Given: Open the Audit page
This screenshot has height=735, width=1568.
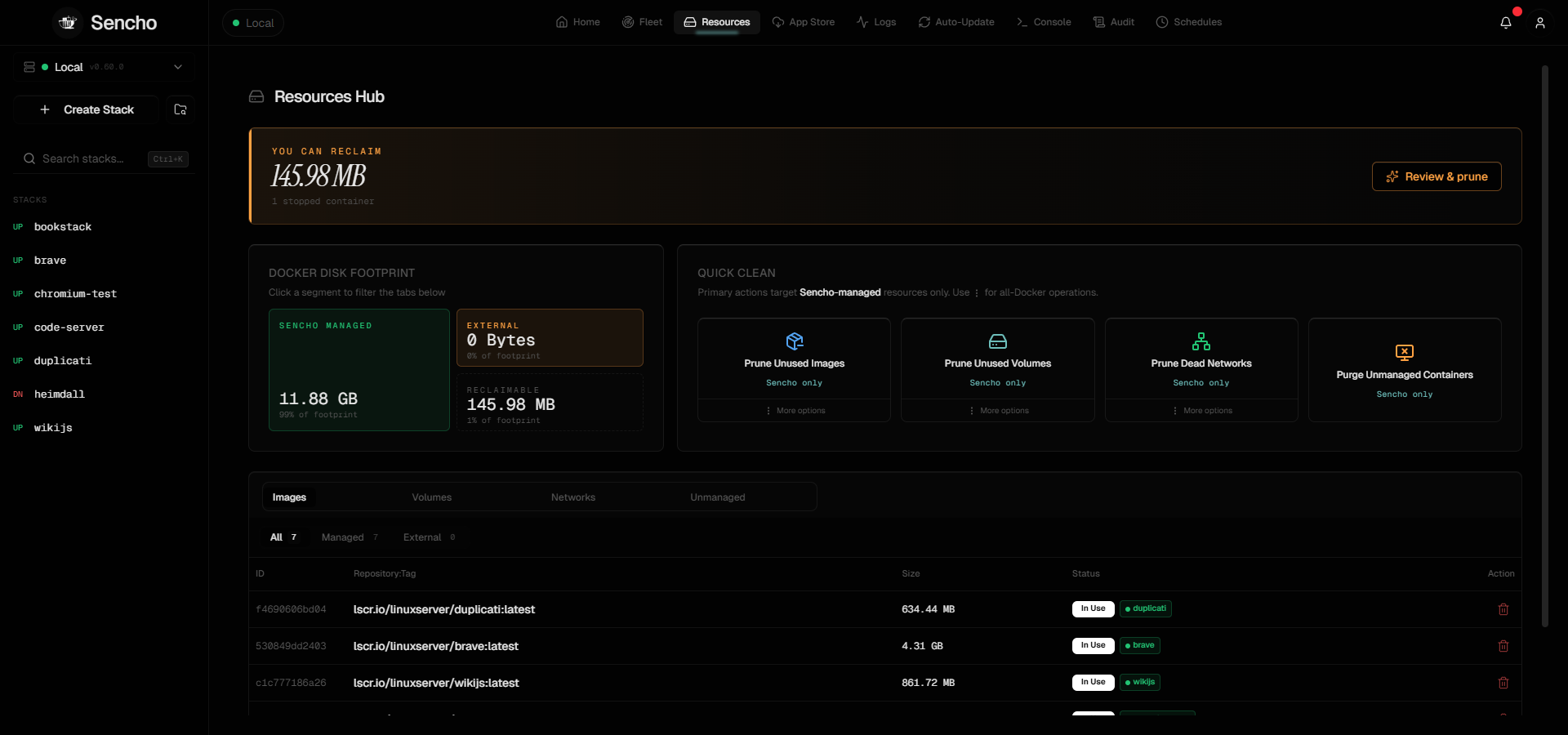Looking at the screenshot, I should pos(1114,22).
